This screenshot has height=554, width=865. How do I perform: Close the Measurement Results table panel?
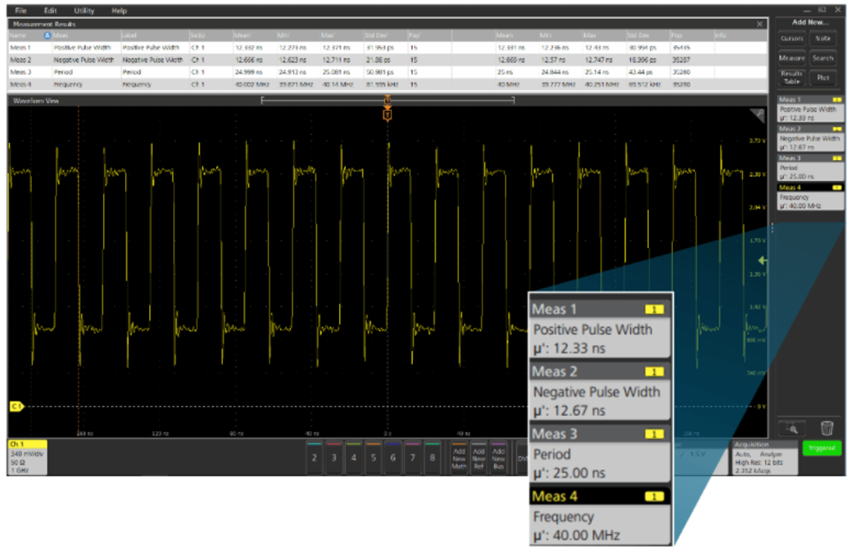(x=760, y=23)
